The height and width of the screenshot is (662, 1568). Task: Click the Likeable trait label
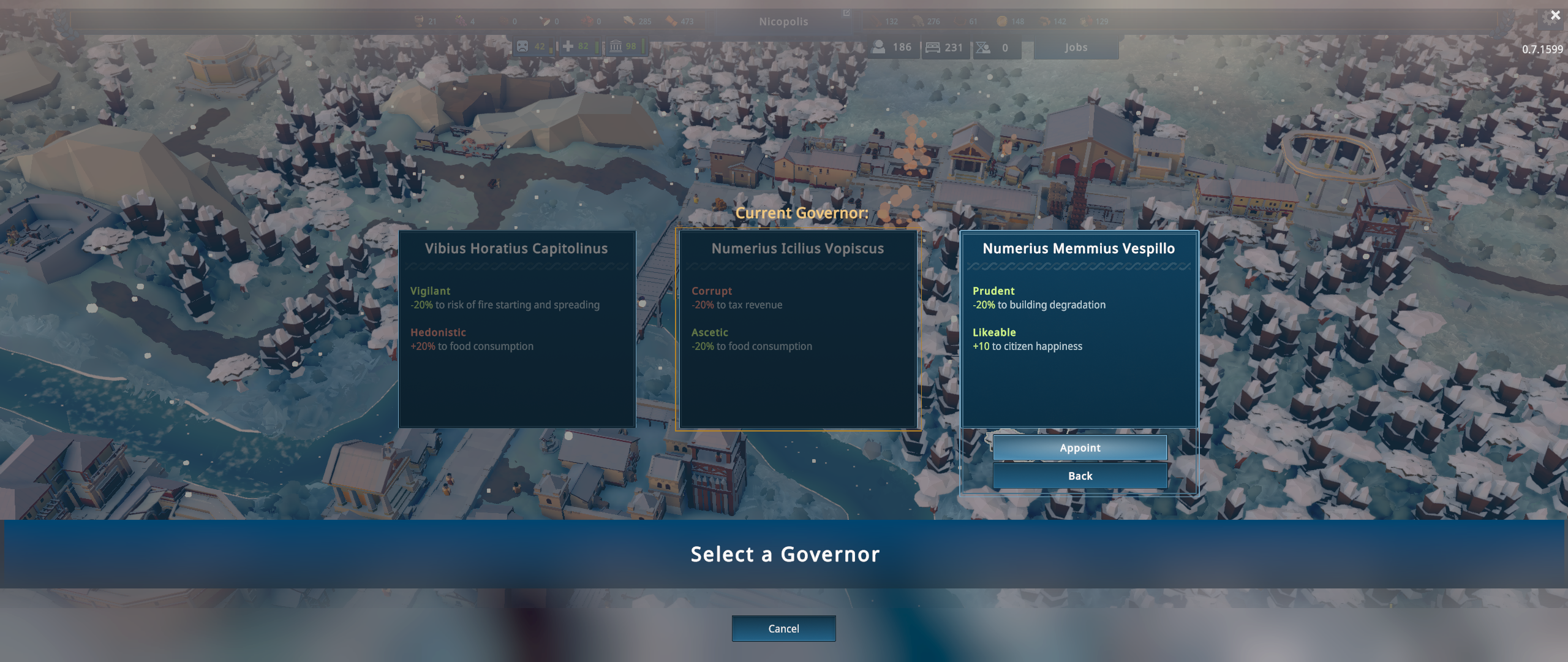tap(994, 332)
